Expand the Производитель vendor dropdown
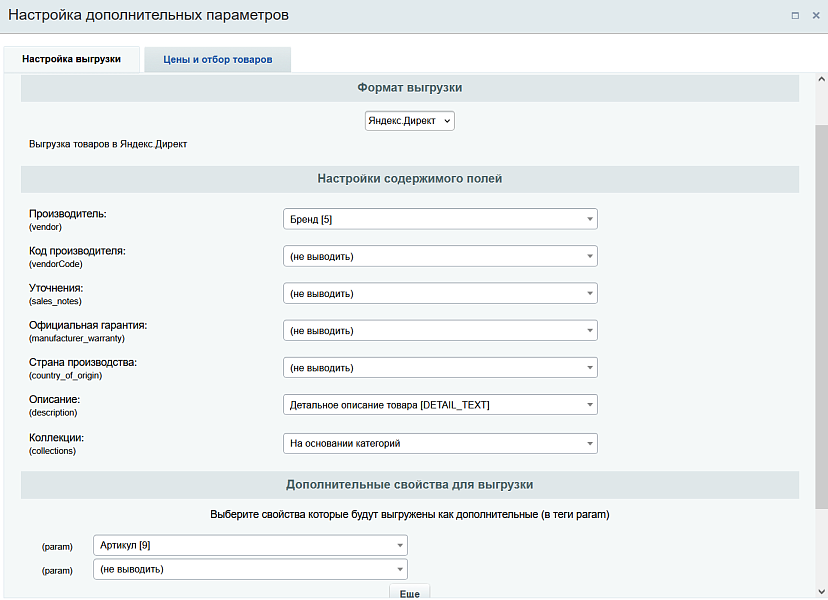The width and height of the screenshot is (828, 600). (440, 219)
